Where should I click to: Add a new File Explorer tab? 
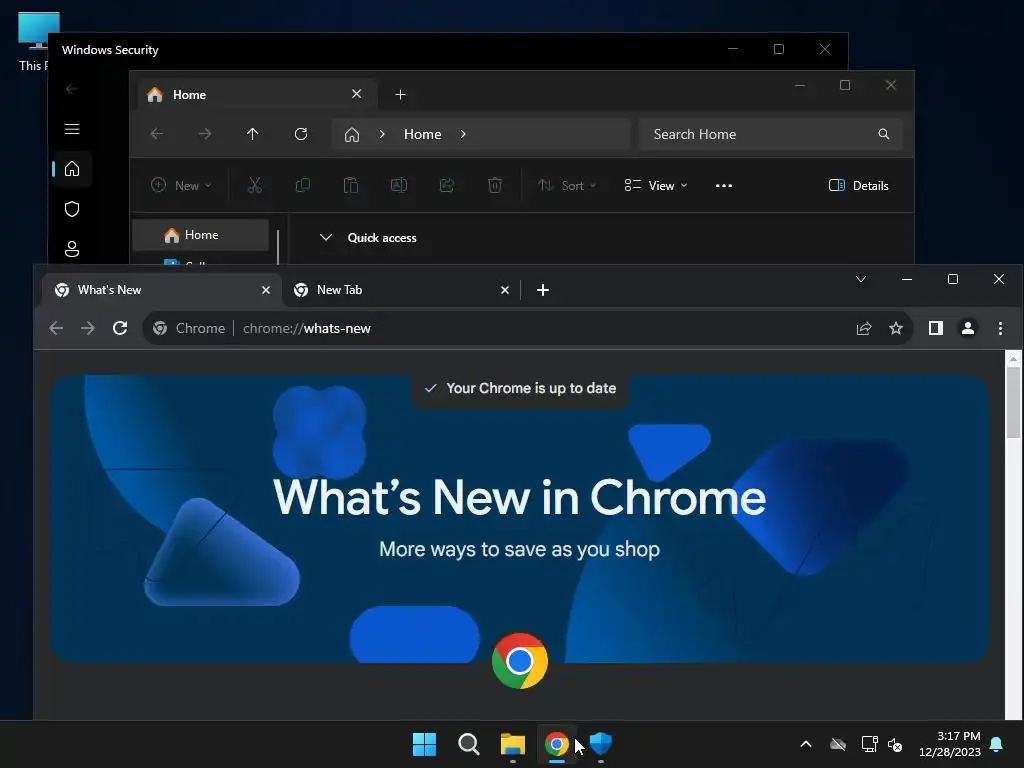[400, 95]
